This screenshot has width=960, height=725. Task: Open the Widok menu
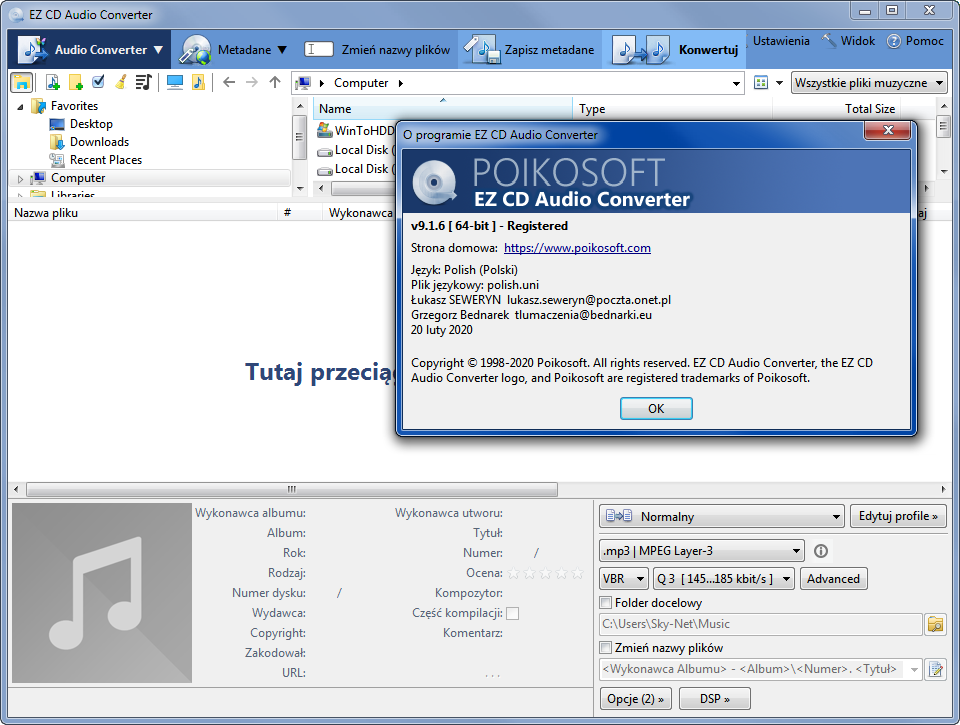click(857, 41)
